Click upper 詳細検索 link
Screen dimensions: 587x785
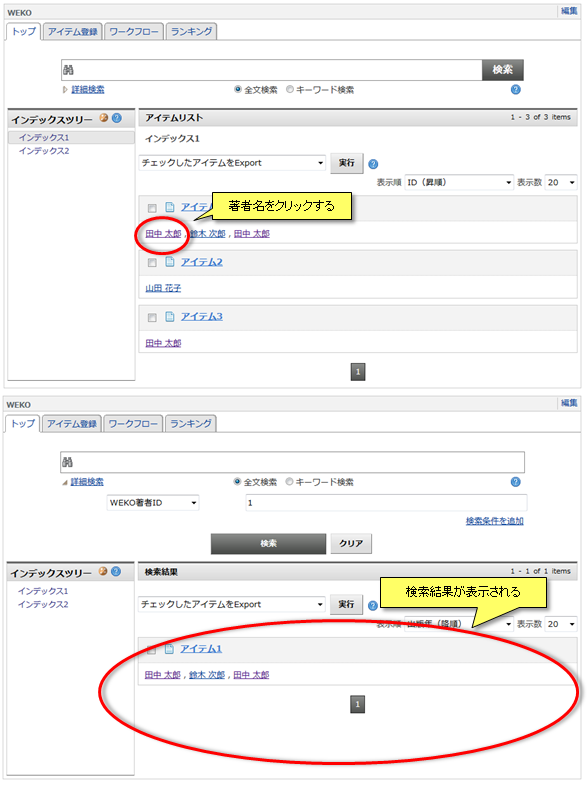tap(88, 90)
